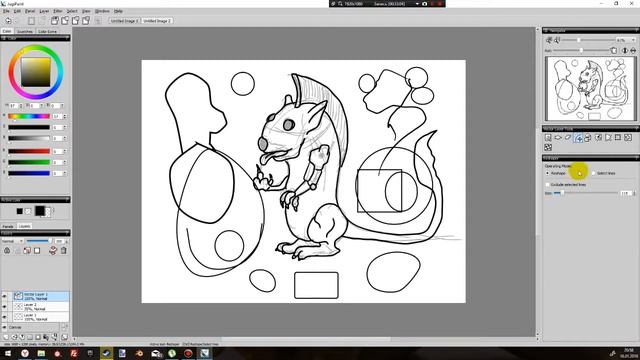Viewport: 640px width, 360px height.
Task: Select the Reshape operating mode radio button
Action: pyautogui.click(x=548, y=173)
